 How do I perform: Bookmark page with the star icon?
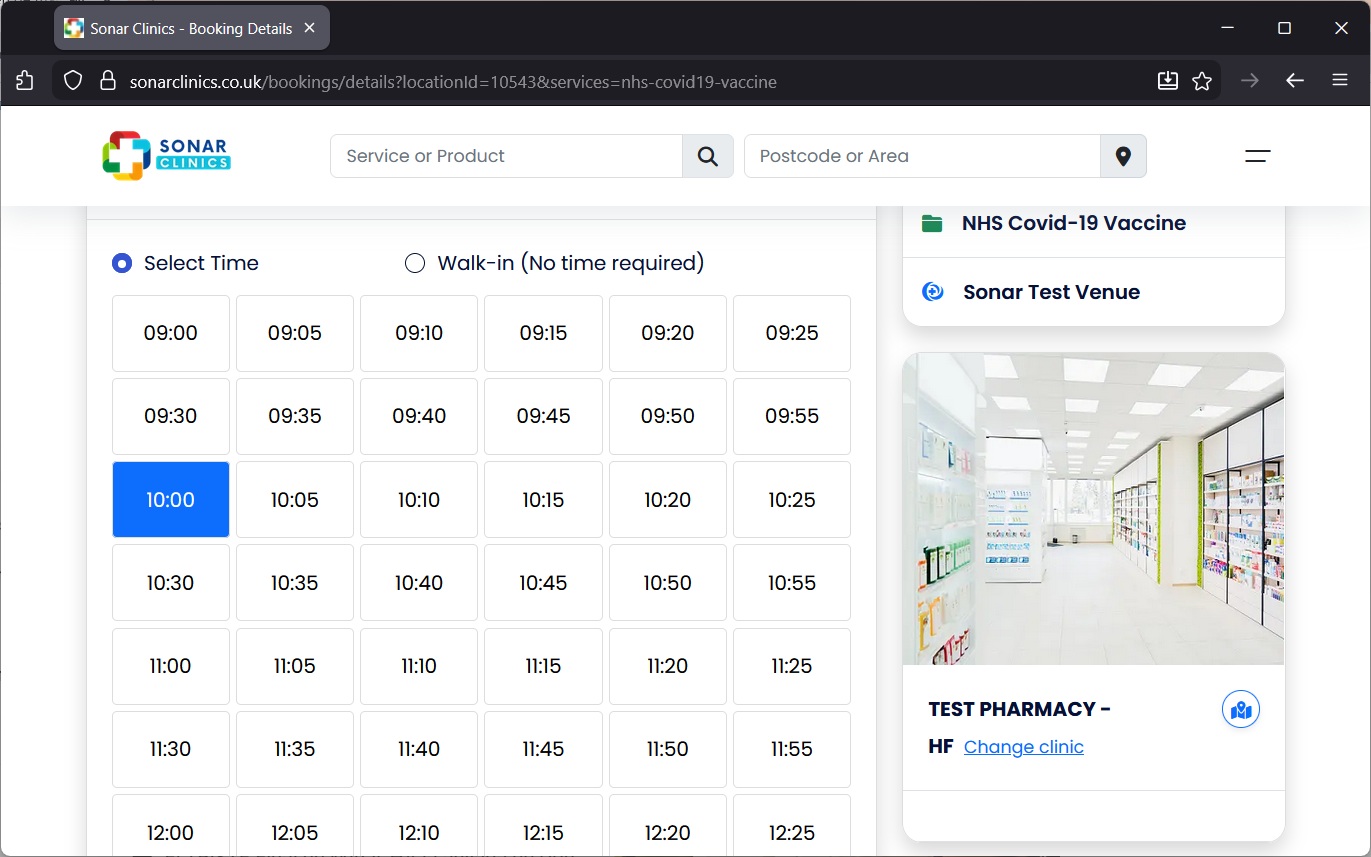[1202, 81]
